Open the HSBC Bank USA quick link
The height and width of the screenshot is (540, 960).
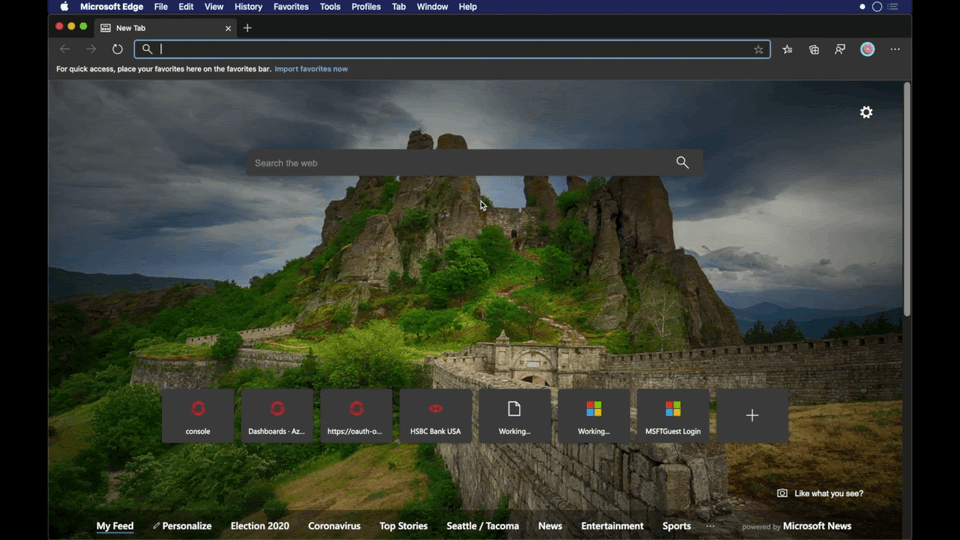(435, 415)
